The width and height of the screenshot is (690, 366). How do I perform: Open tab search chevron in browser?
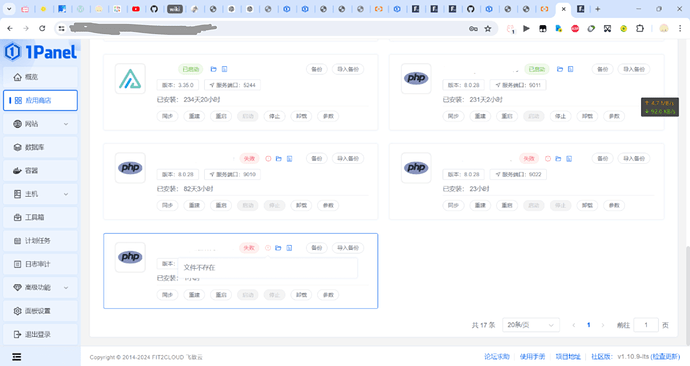9,9
